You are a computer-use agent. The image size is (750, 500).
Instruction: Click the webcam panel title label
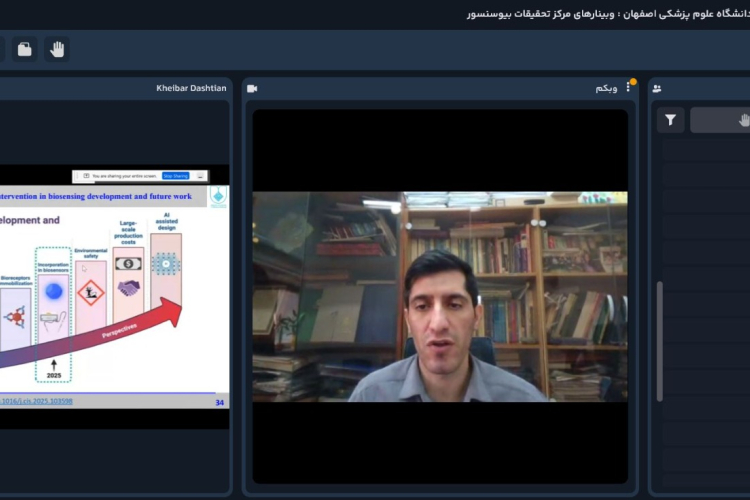606,88
